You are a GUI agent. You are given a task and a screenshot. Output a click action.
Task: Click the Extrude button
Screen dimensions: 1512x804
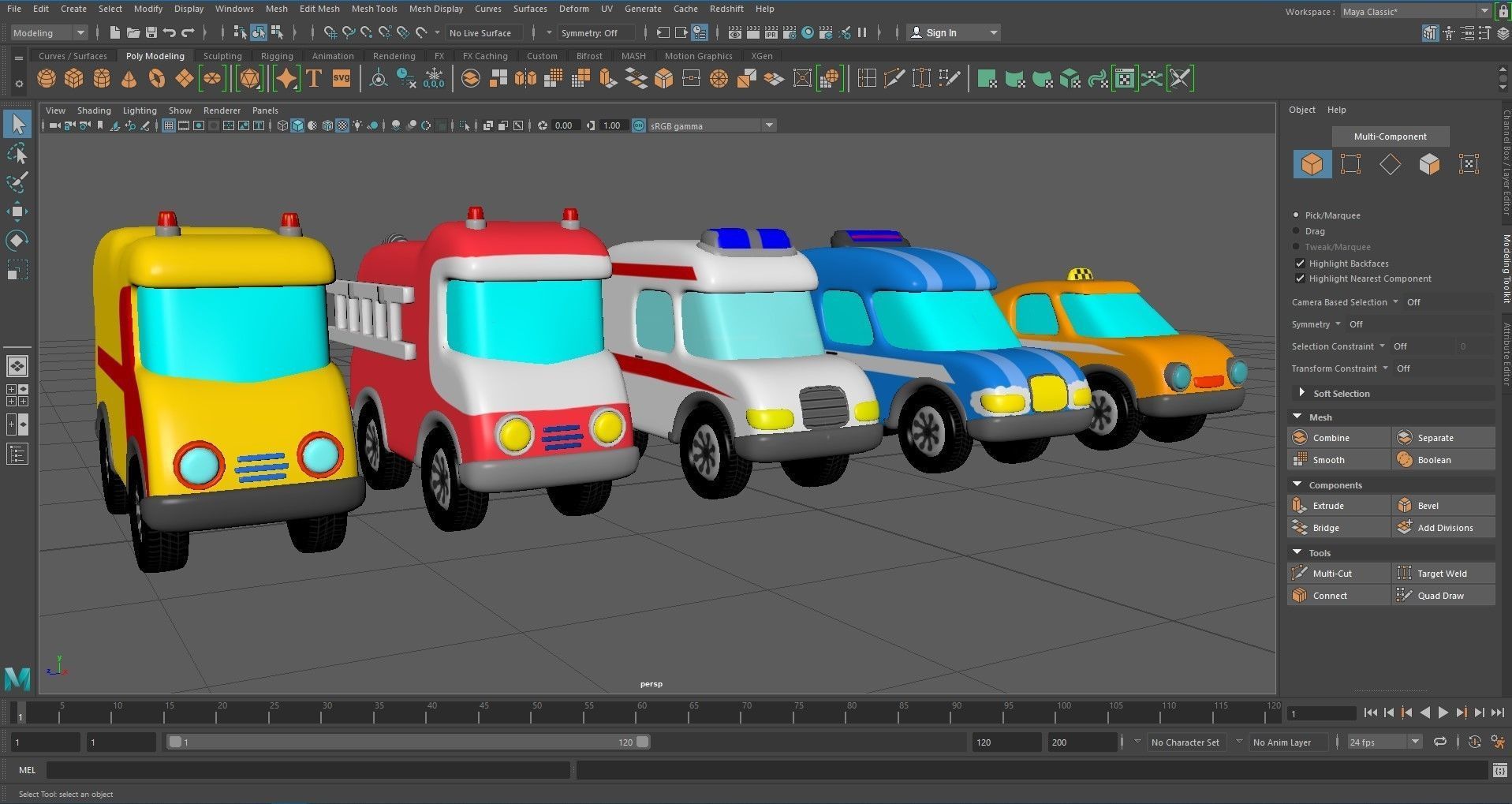coord(1338,505)
